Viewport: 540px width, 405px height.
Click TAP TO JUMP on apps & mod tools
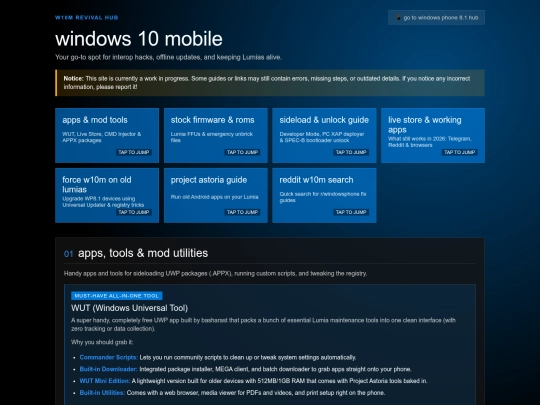[x=134, y=152]
